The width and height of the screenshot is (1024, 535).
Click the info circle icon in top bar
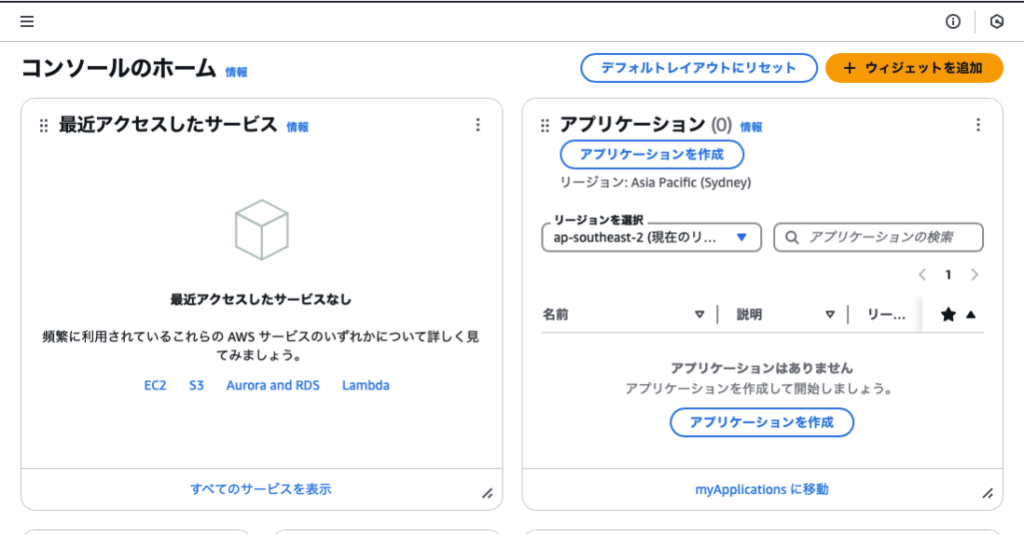[953, 21]
